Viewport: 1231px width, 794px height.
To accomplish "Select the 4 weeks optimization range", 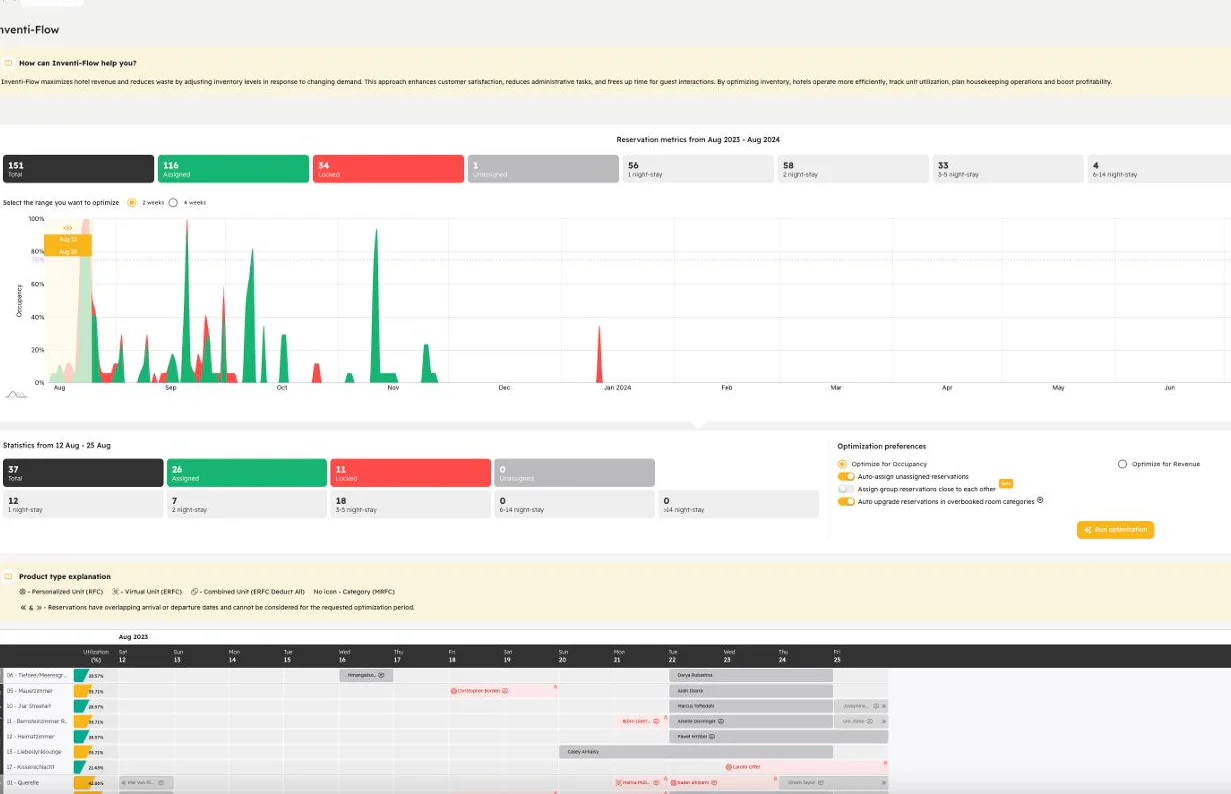I will coord(173,202).
